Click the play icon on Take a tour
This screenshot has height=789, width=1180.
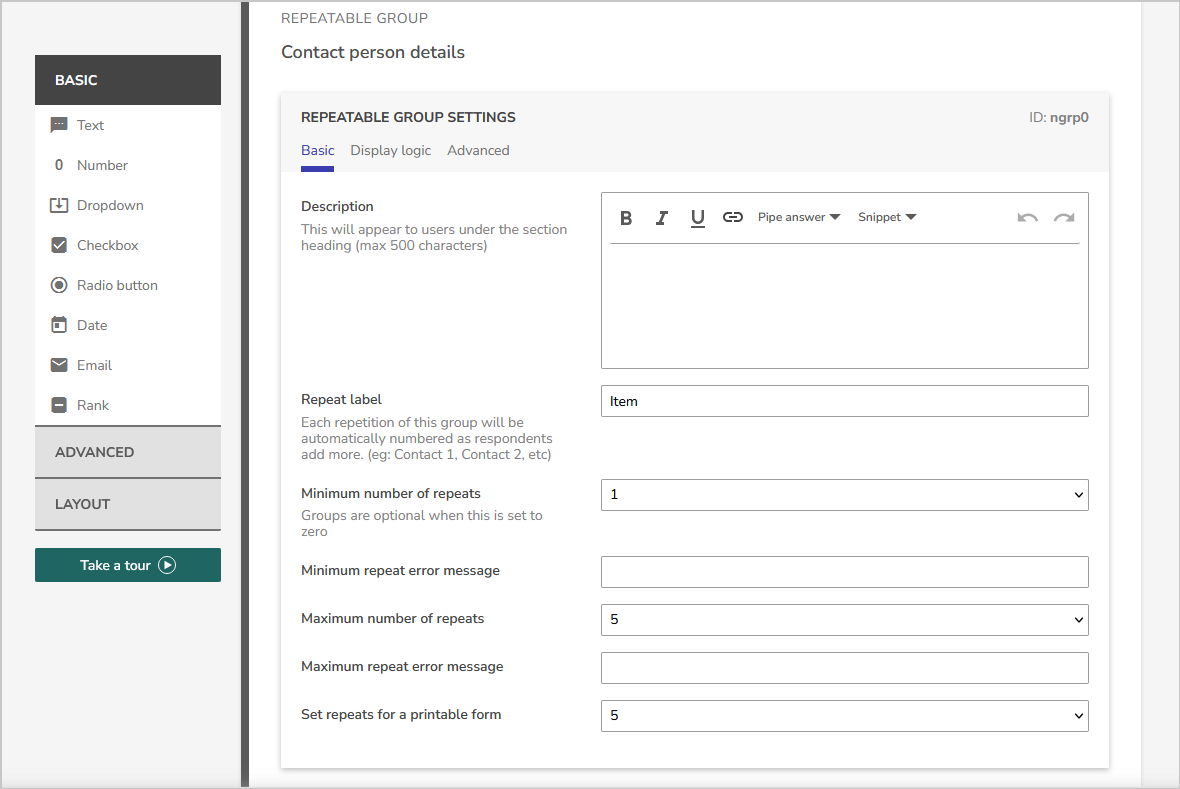point(167,565)
